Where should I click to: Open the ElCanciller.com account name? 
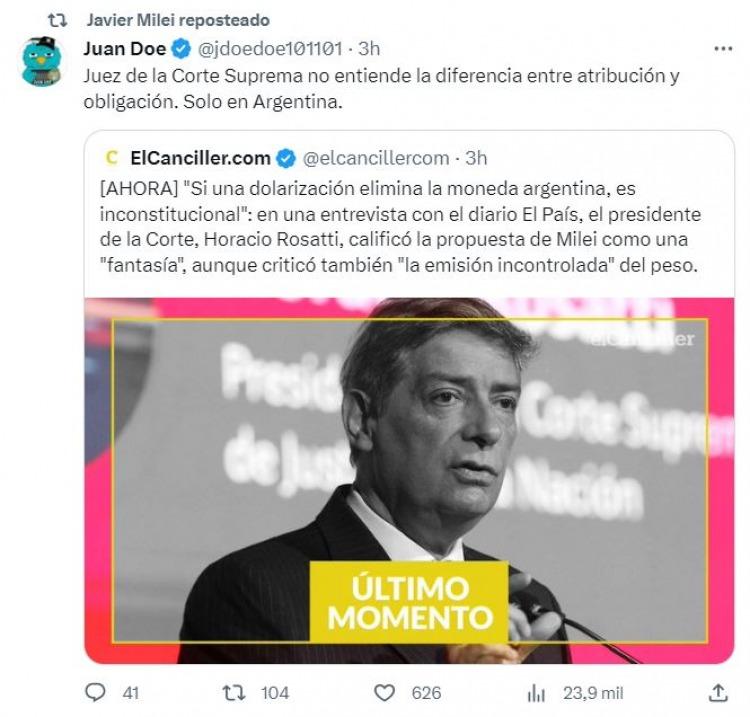point(200,158)
